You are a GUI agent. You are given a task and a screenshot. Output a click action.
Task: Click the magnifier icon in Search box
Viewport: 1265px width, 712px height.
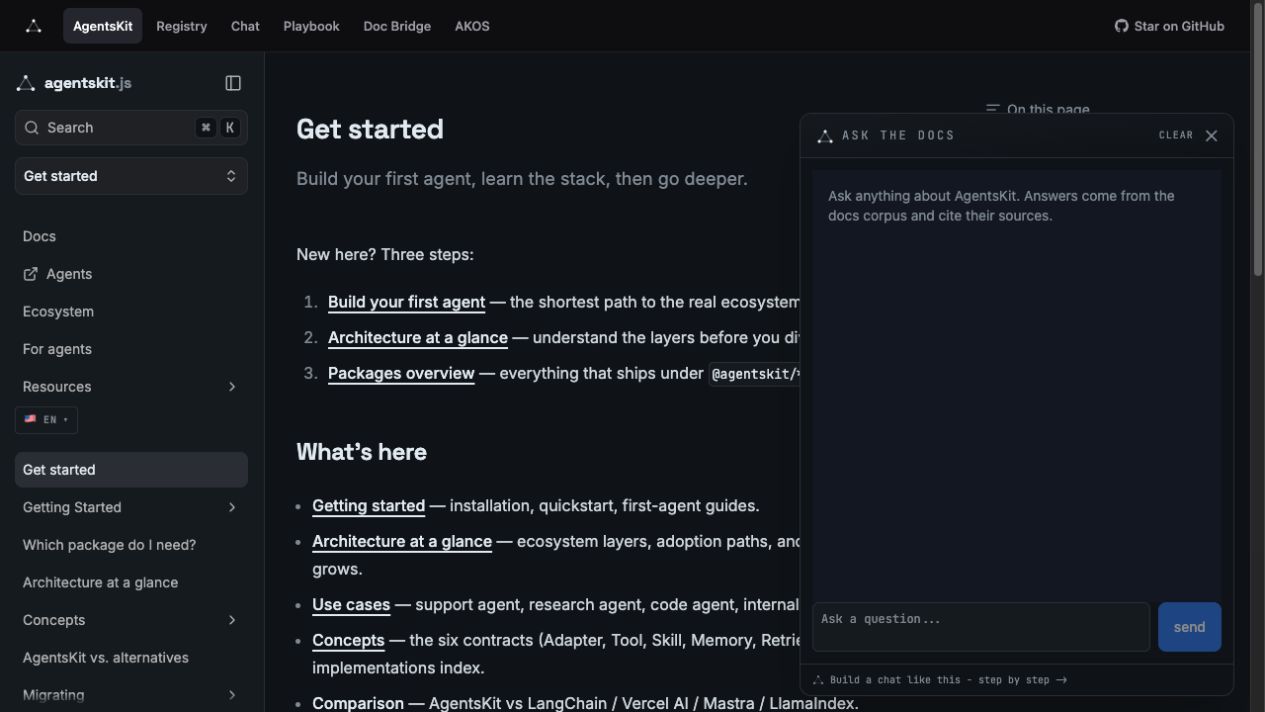pyautogui.click(x=32, y=127)
